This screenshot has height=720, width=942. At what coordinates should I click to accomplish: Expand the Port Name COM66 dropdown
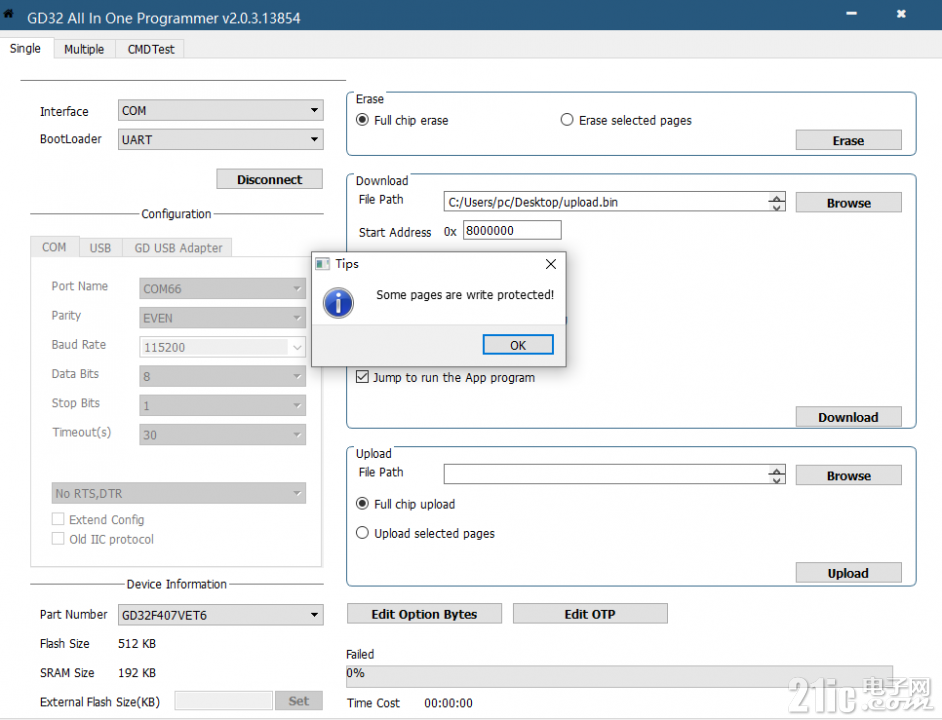(222, 288)
